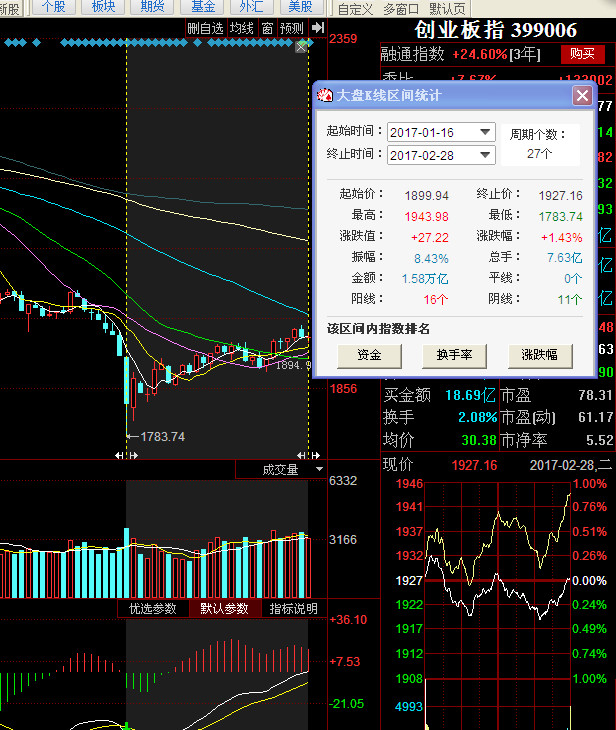Click the 现价 value 1927.16

click(474, 465)
